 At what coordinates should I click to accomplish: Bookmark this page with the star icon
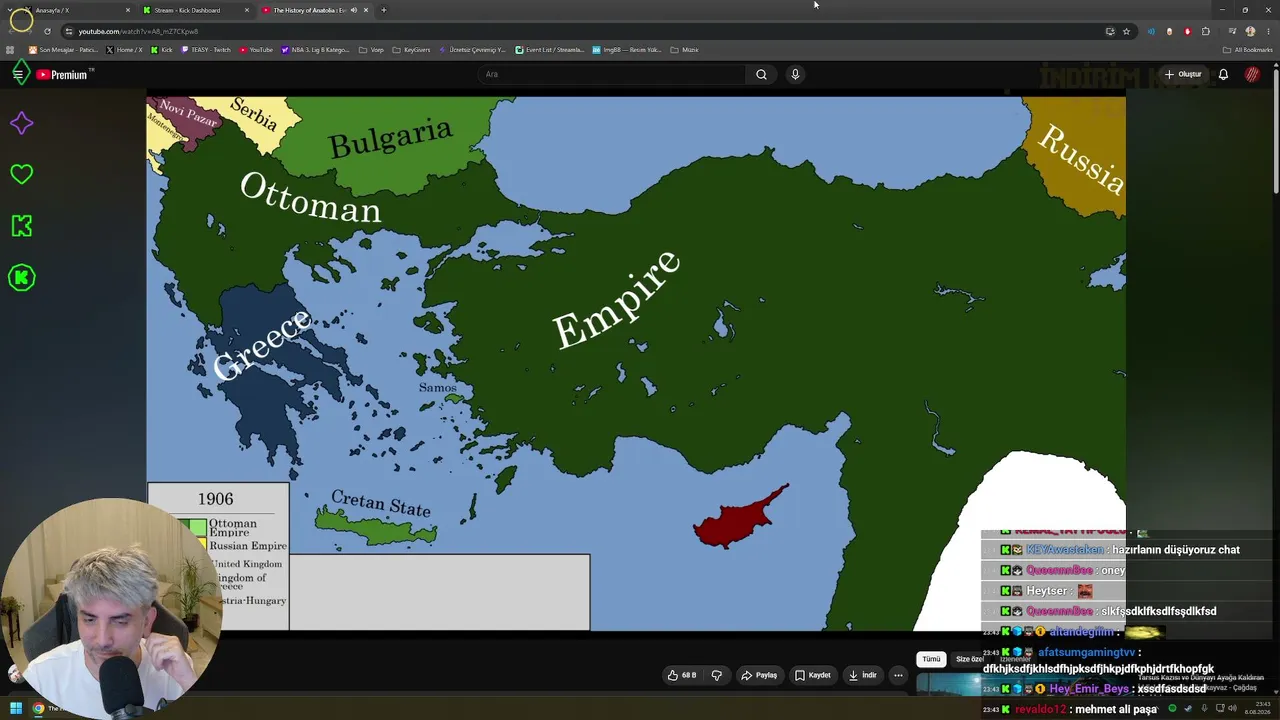[x=1126, y=31]
